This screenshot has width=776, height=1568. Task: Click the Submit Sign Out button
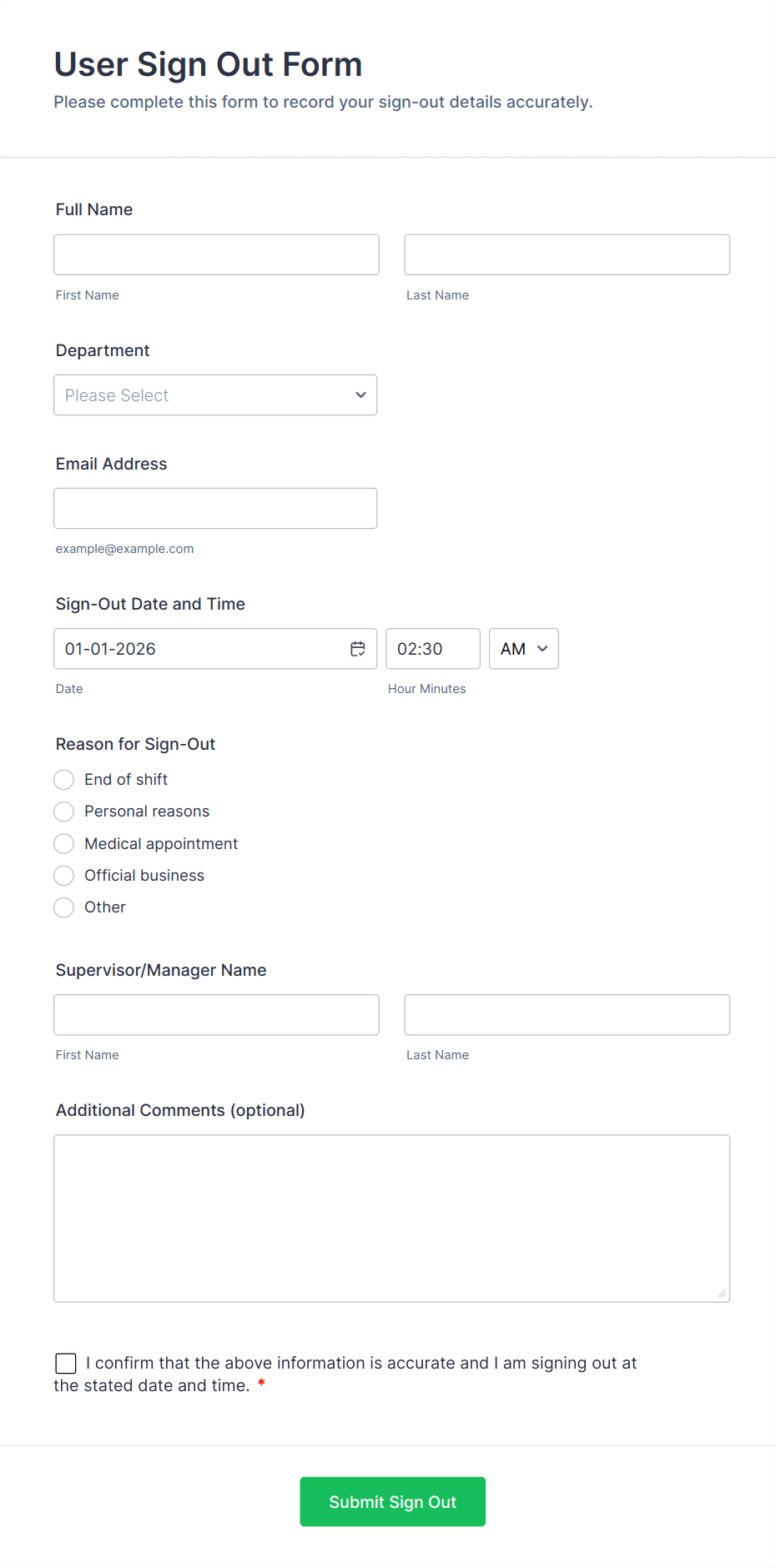tap(392, 1501)
